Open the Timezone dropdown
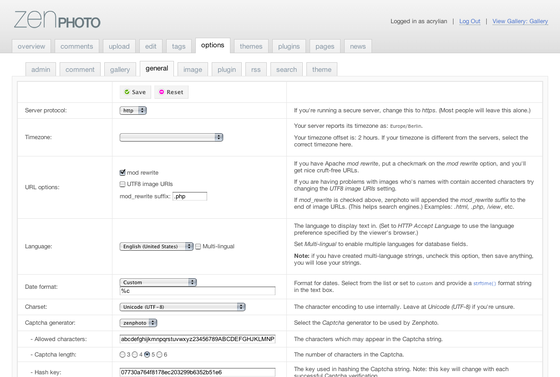This screenshot has width=560, height=377. tap(171, 137)
